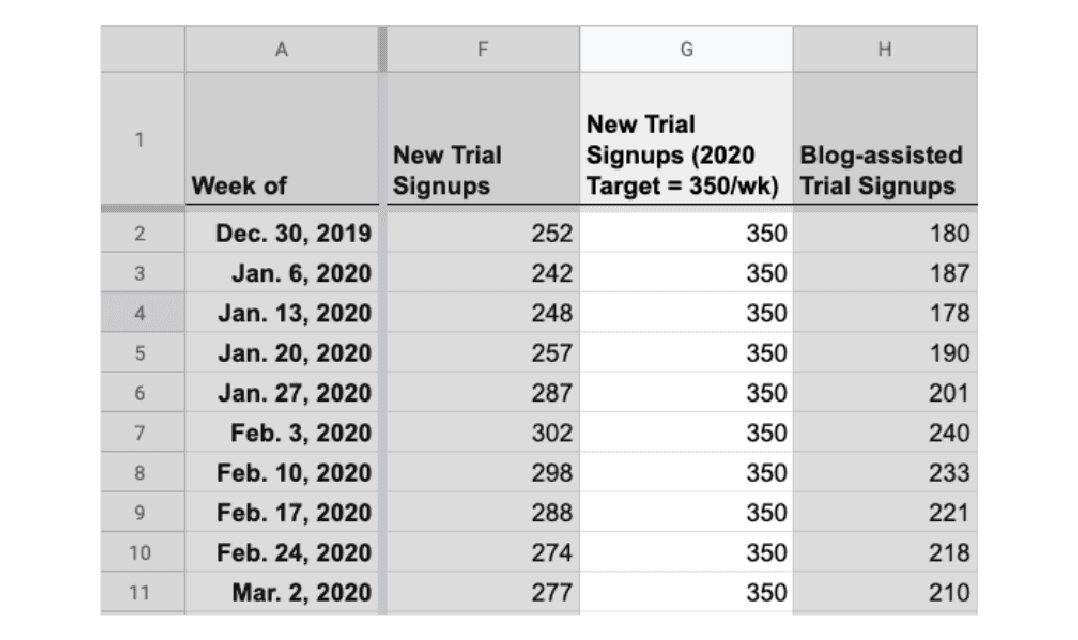Click the select-all corner box

(x=142, y=49)
